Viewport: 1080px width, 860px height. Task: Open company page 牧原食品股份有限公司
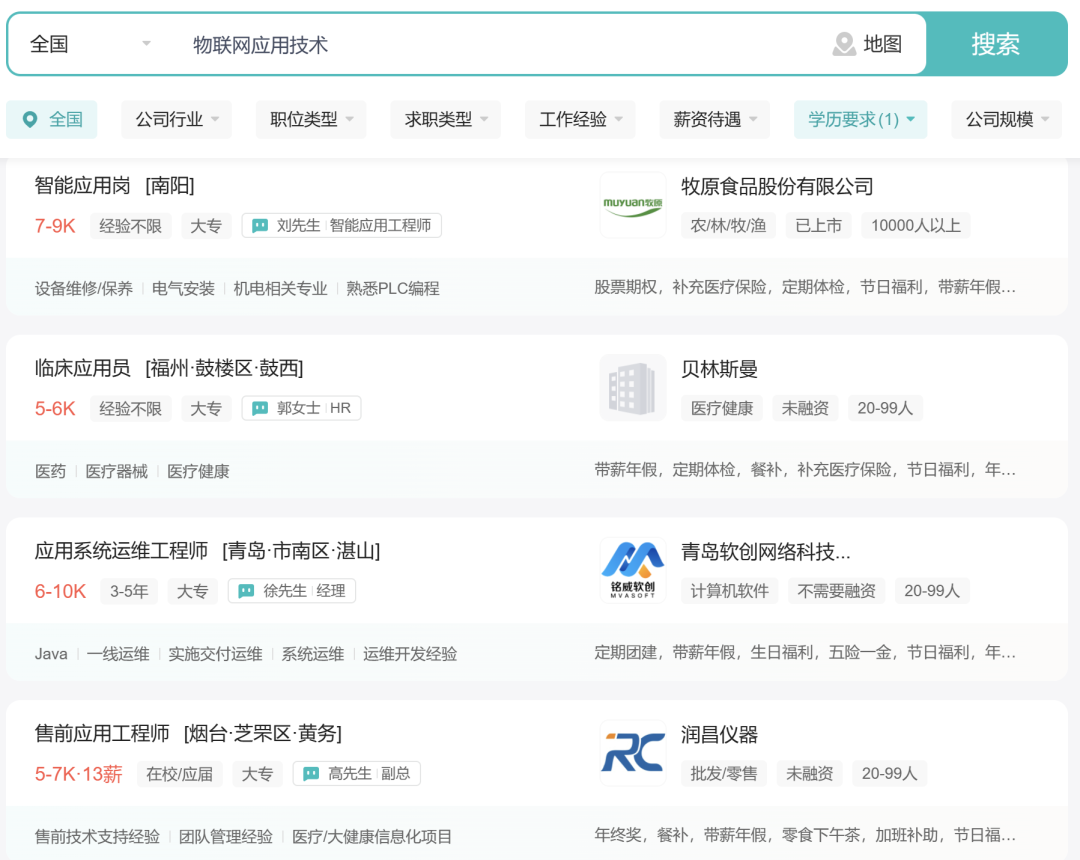point(777,187)
